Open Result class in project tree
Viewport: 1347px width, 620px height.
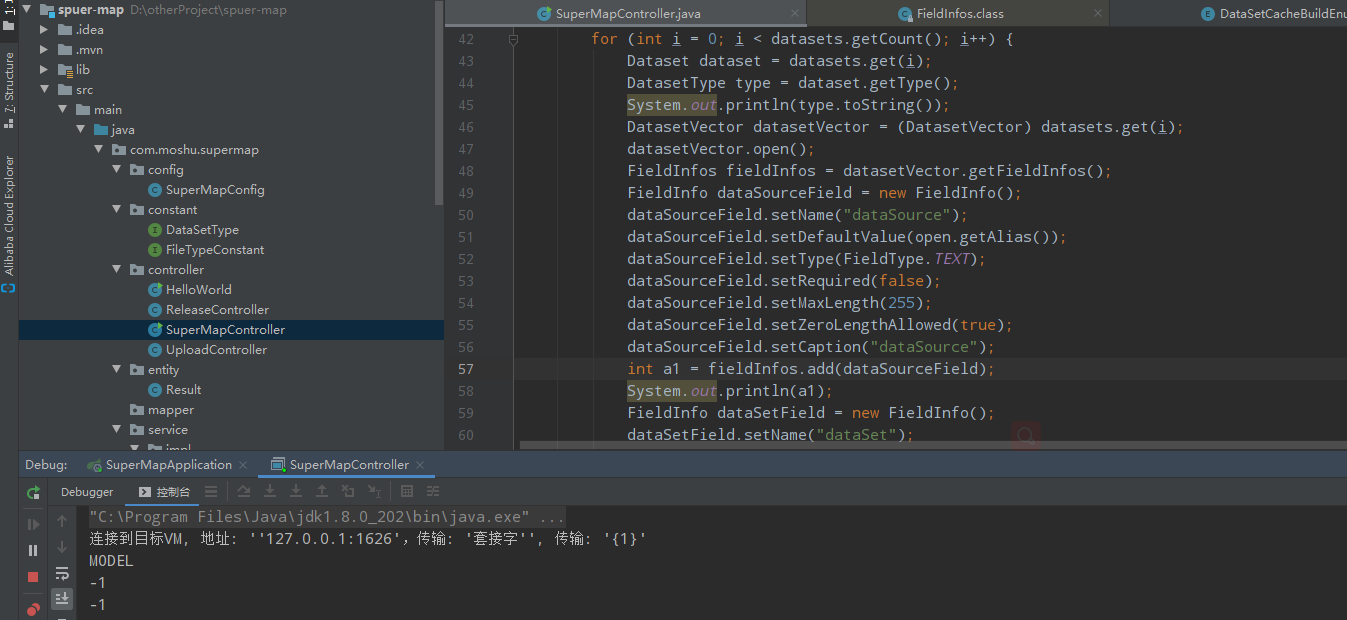click(x=183, y=390)
